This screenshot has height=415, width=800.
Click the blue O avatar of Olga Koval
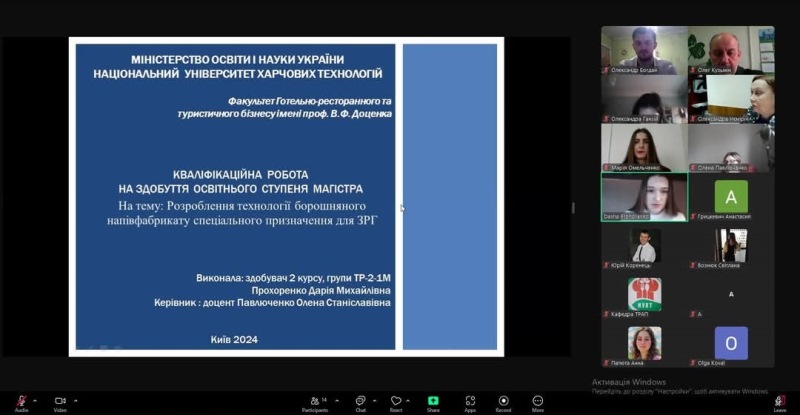731,343
